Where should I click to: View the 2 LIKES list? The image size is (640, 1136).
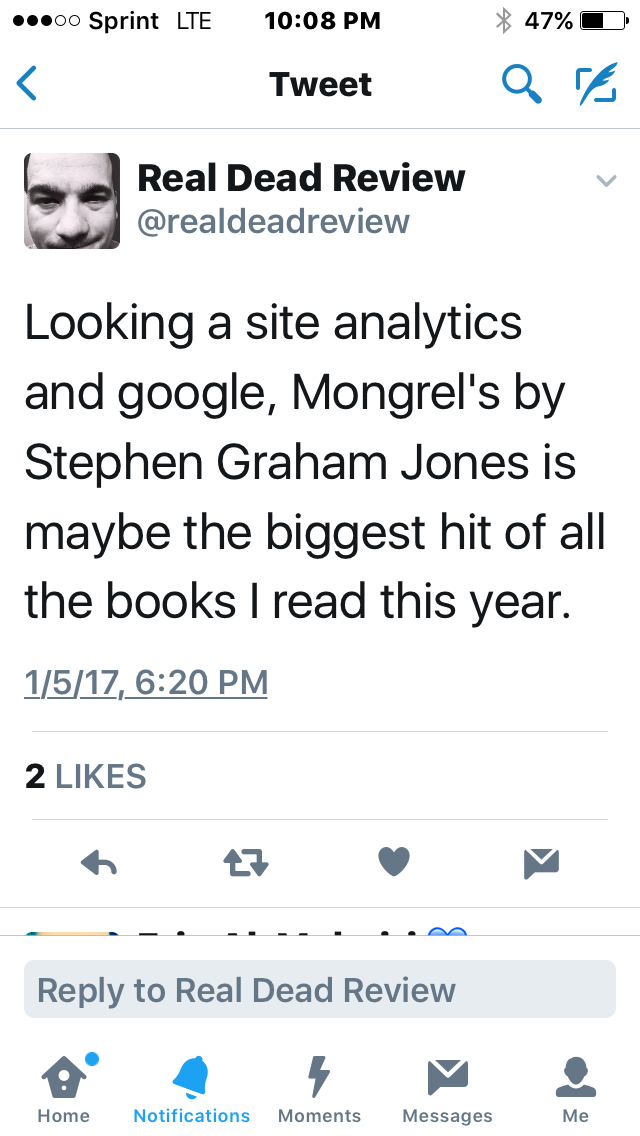point(86,777)
